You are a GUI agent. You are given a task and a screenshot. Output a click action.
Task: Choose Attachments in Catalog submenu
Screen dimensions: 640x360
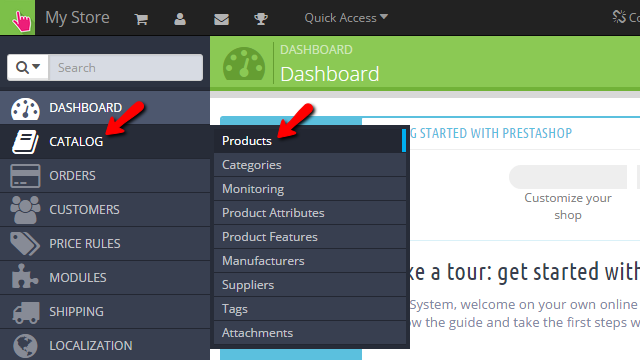310,333
